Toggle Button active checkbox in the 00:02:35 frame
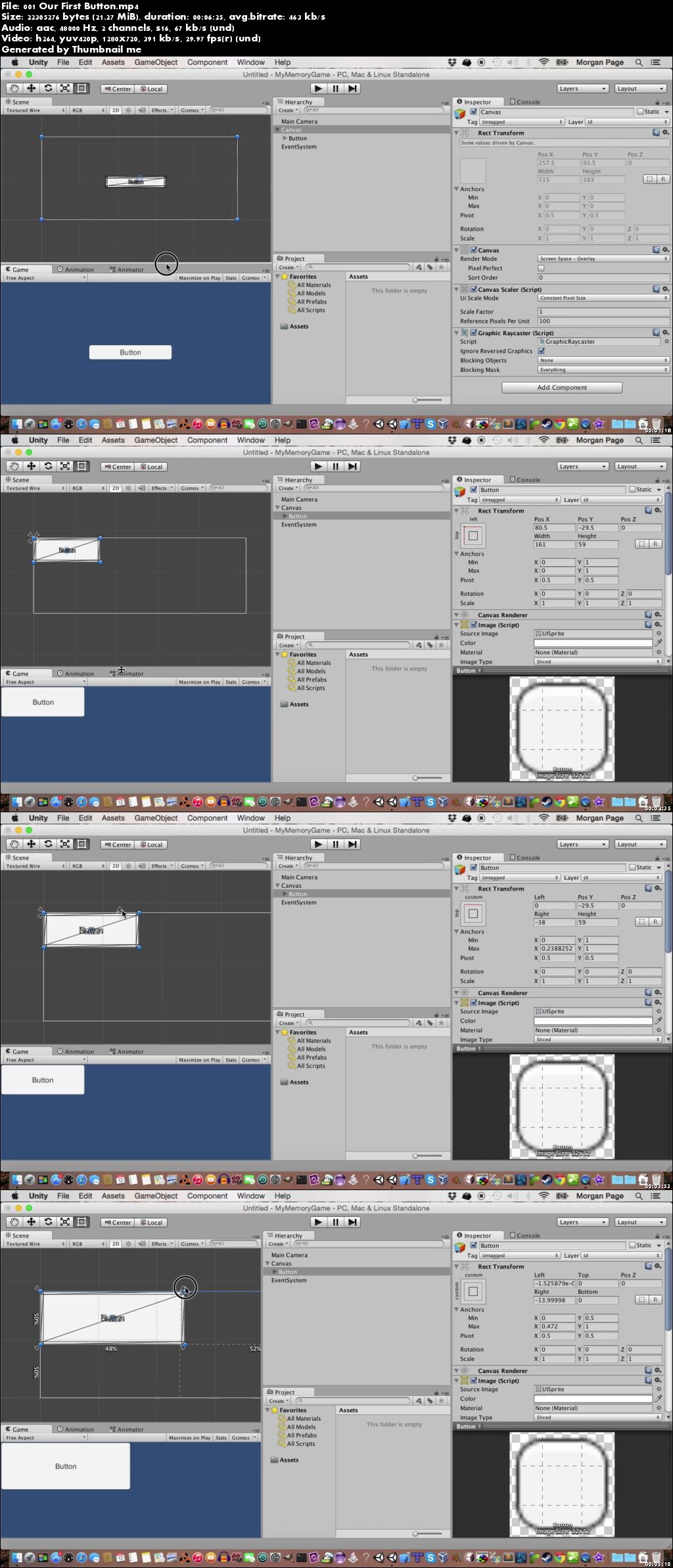This screenshot has height=1568, width=673. (474, 490)
